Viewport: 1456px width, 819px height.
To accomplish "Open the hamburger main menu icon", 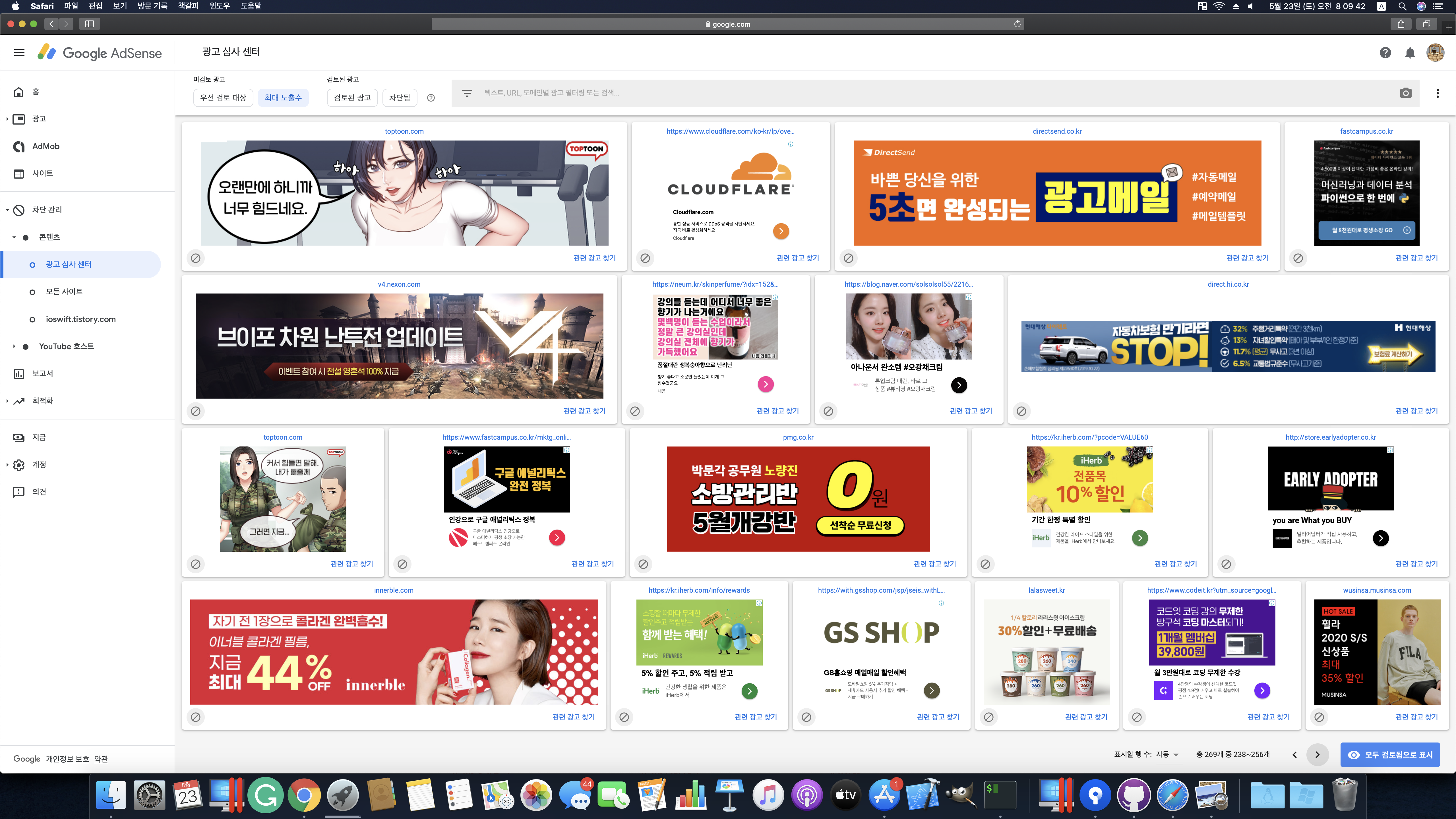I will point(19,53).
